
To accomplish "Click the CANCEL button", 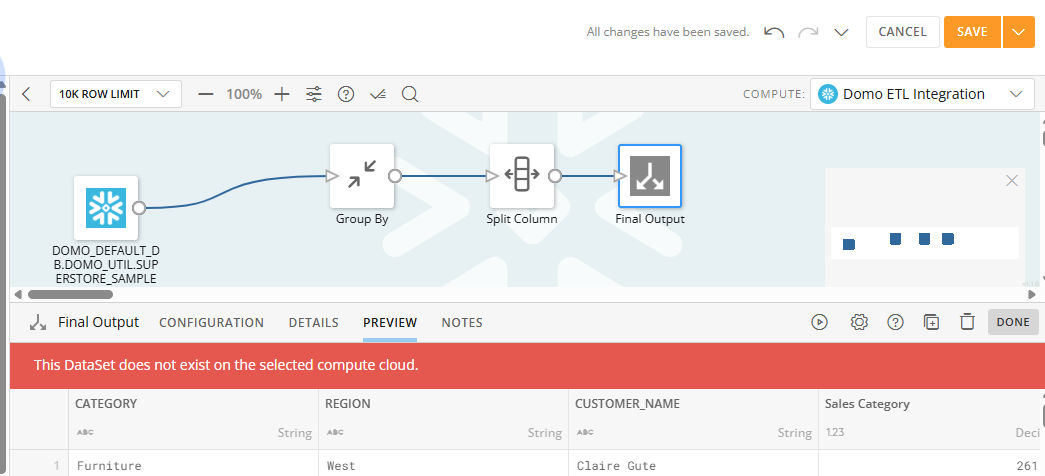I will pos(902,32).
